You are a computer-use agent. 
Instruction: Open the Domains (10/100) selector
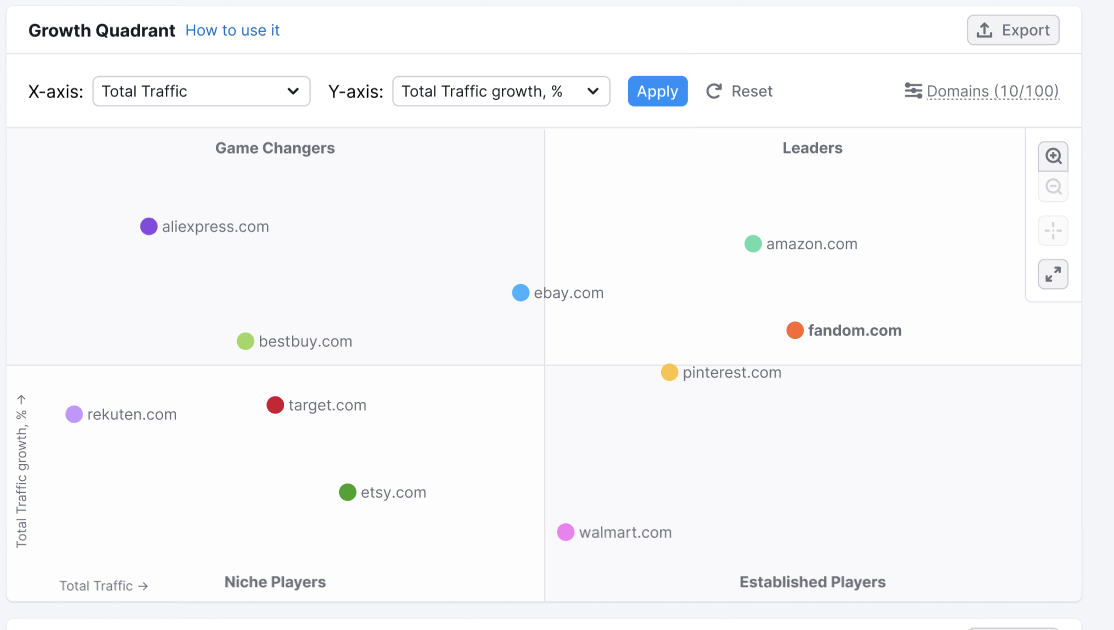[x=992, y=91]
